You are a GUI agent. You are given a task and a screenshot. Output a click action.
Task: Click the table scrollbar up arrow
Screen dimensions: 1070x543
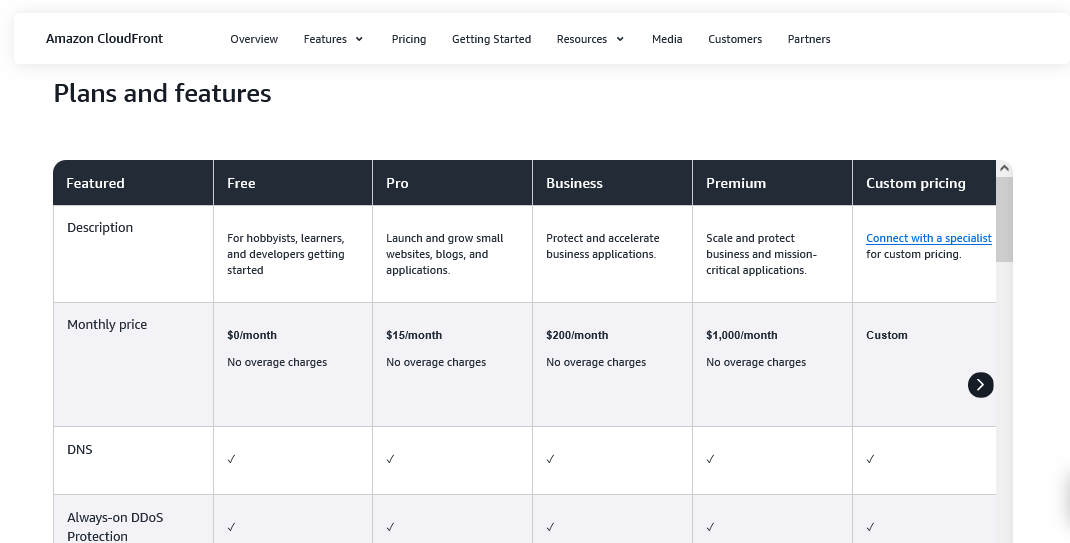[1004, 168]
